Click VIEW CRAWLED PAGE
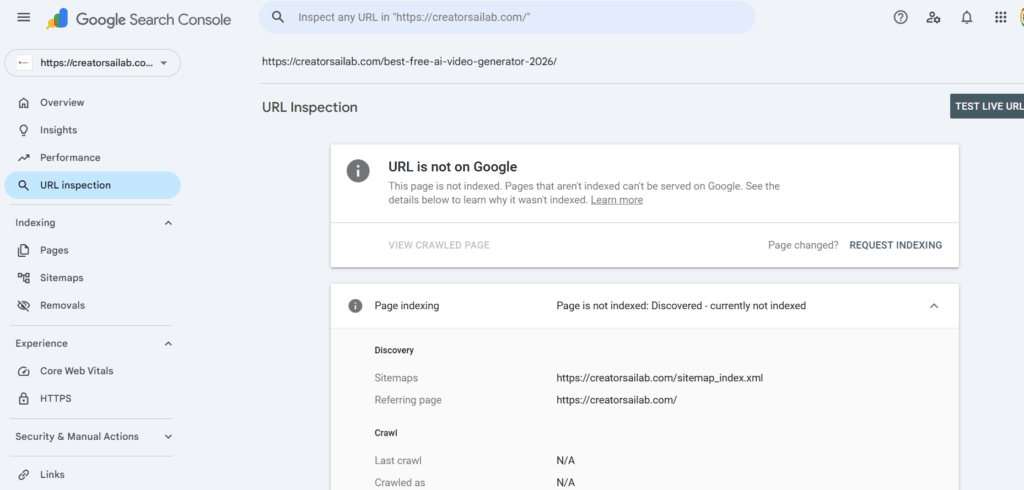Viewport: 1024px width, 490px height. pyautogui.click(x=439, y=246)
